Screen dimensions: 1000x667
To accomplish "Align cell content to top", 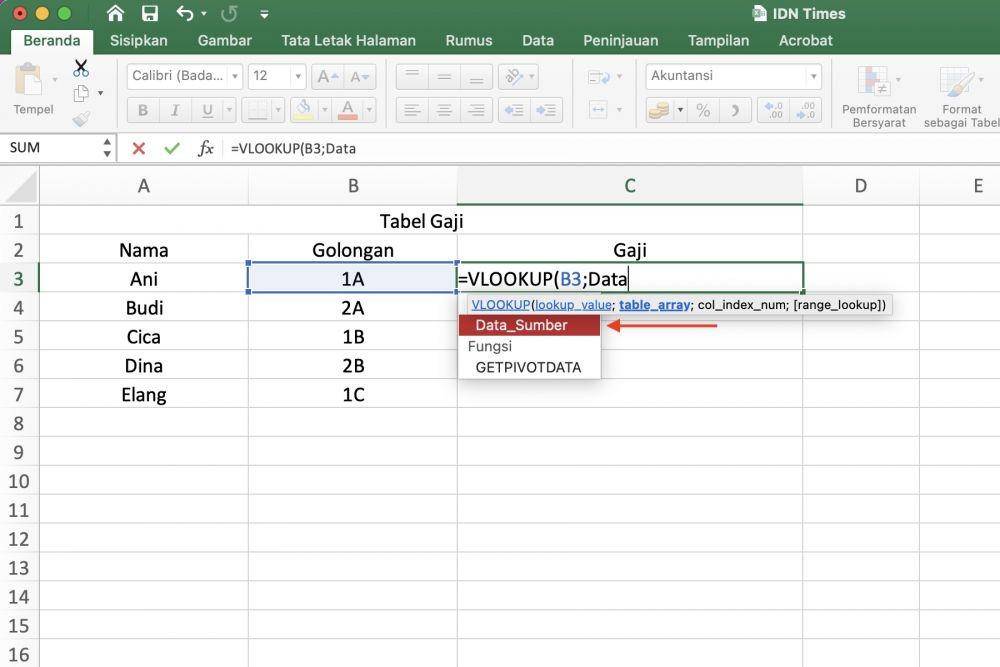I will [412, 77].
